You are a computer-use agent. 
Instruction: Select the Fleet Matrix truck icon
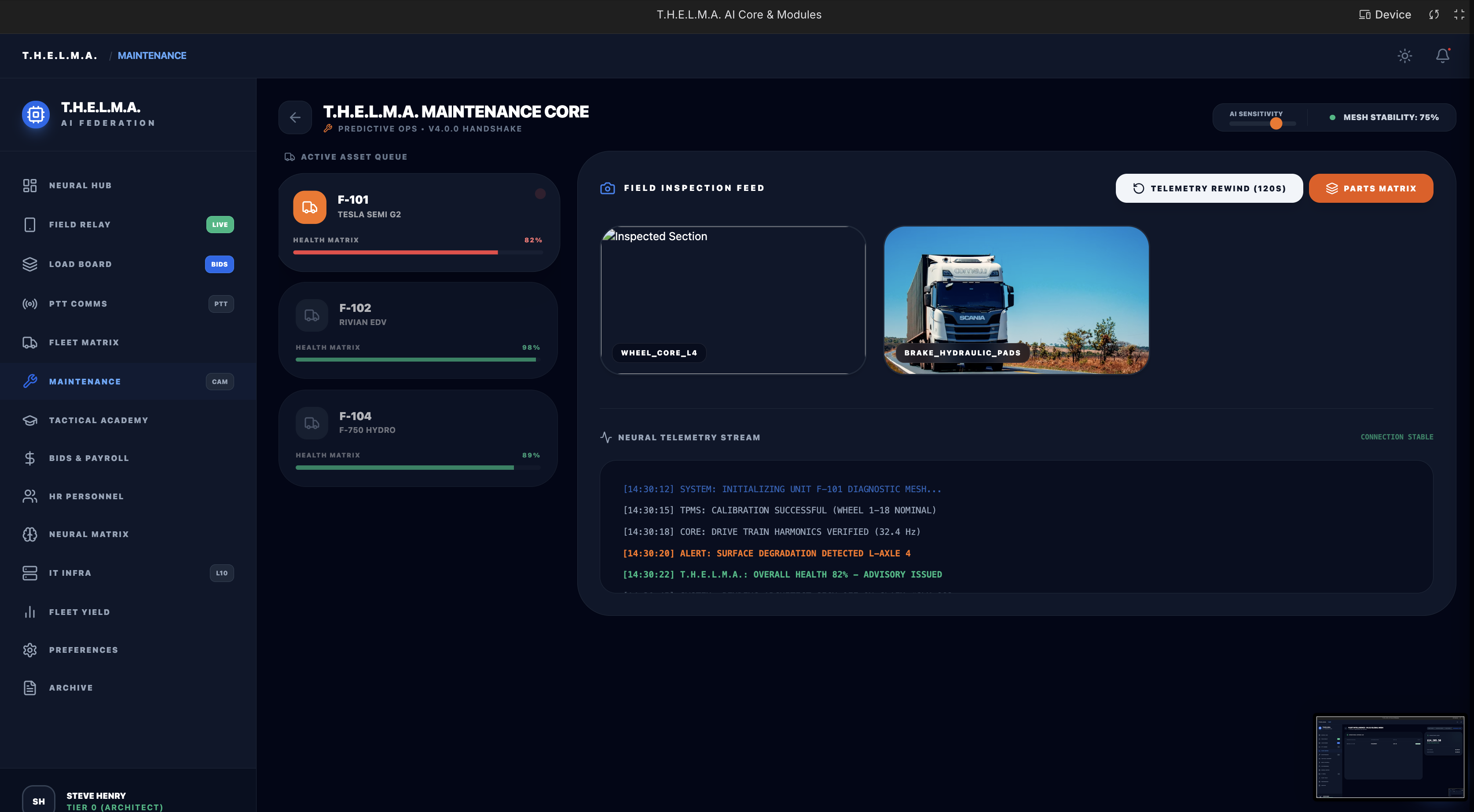tap(30, 342)
